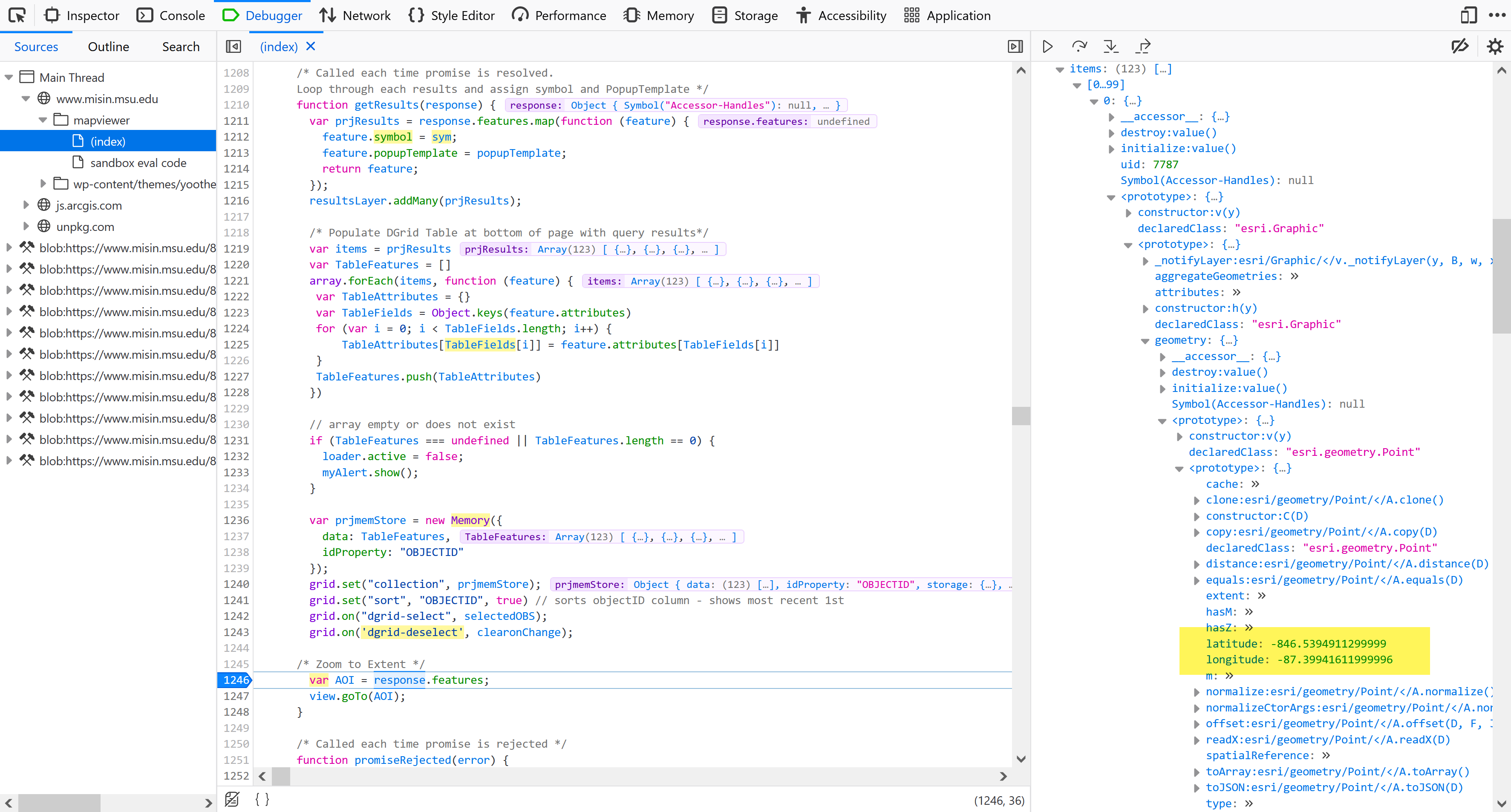Expand the attributes property node
Screen dimensions: 1511x812
[1188, 292]
